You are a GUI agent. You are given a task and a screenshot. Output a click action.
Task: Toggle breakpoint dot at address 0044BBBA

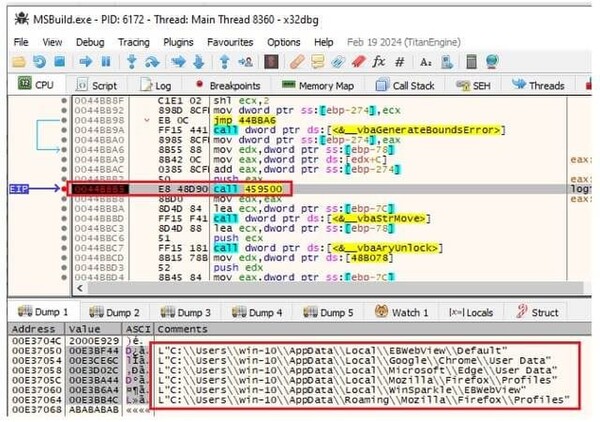click(64, 209)
